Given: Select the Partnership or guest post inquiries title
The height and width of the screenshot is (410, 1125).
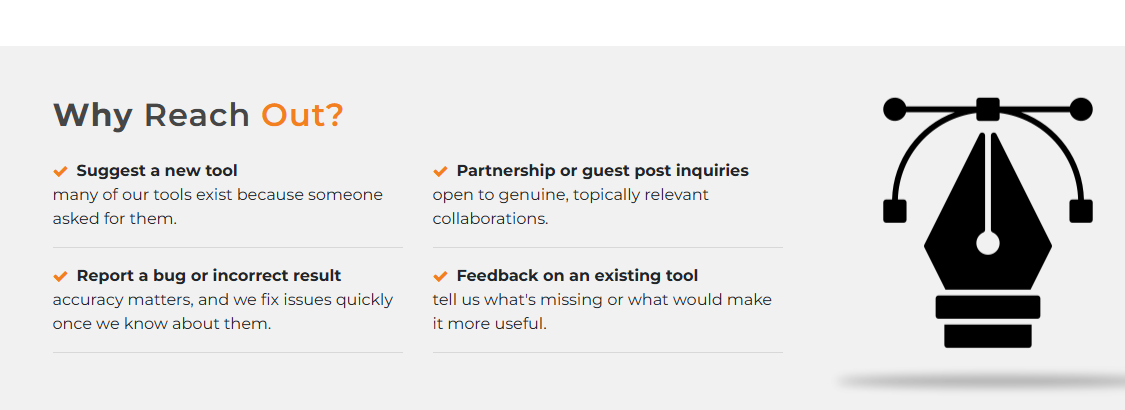Looking at the screenshot, I should click(603, 171).
